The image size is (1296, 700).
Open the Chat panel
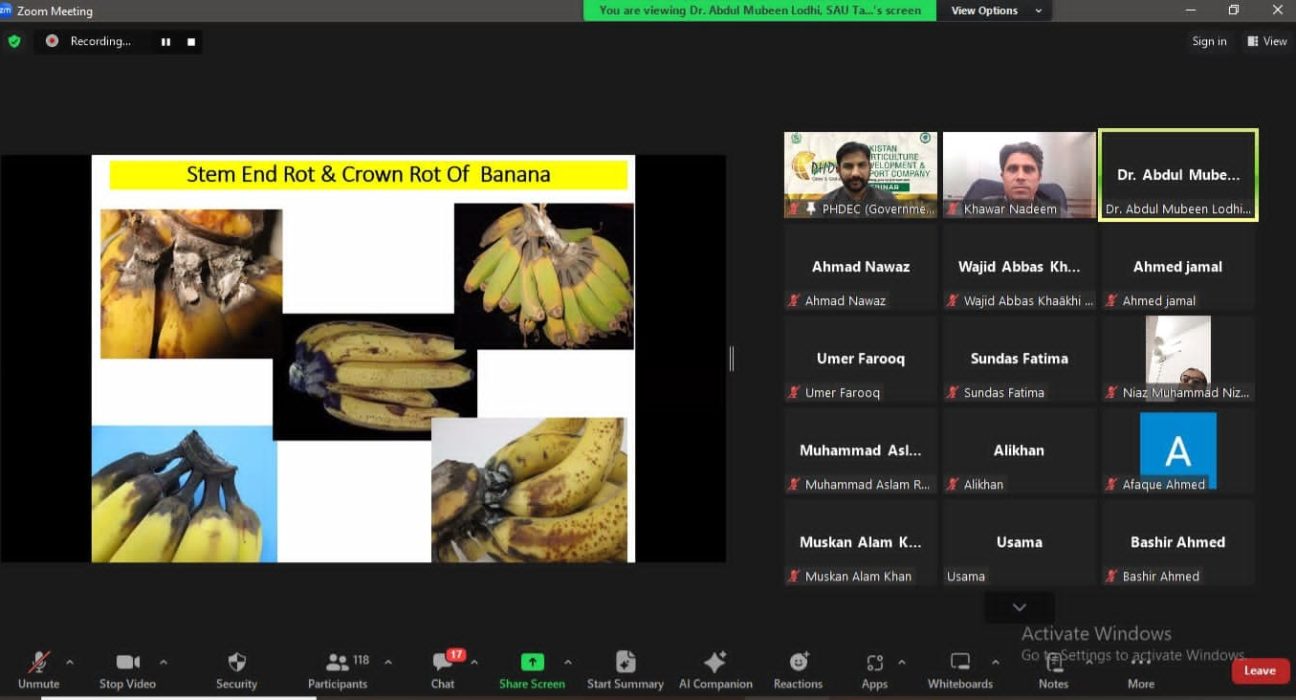[x=442, y=663]
